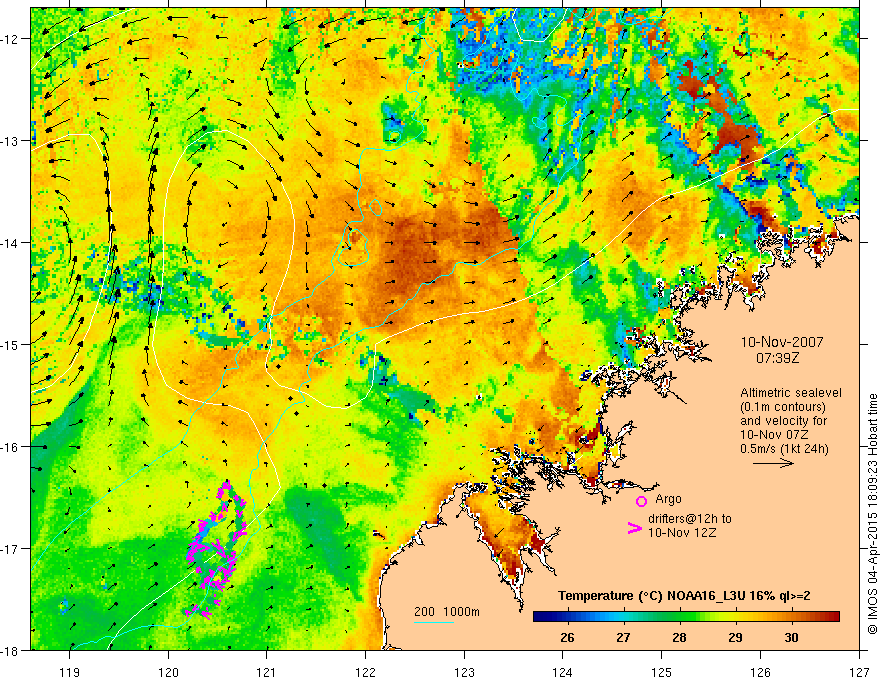Click the 'Altimetric sealevel' text
The height and width of the screenshot is (680, 880).
[791, 393]
